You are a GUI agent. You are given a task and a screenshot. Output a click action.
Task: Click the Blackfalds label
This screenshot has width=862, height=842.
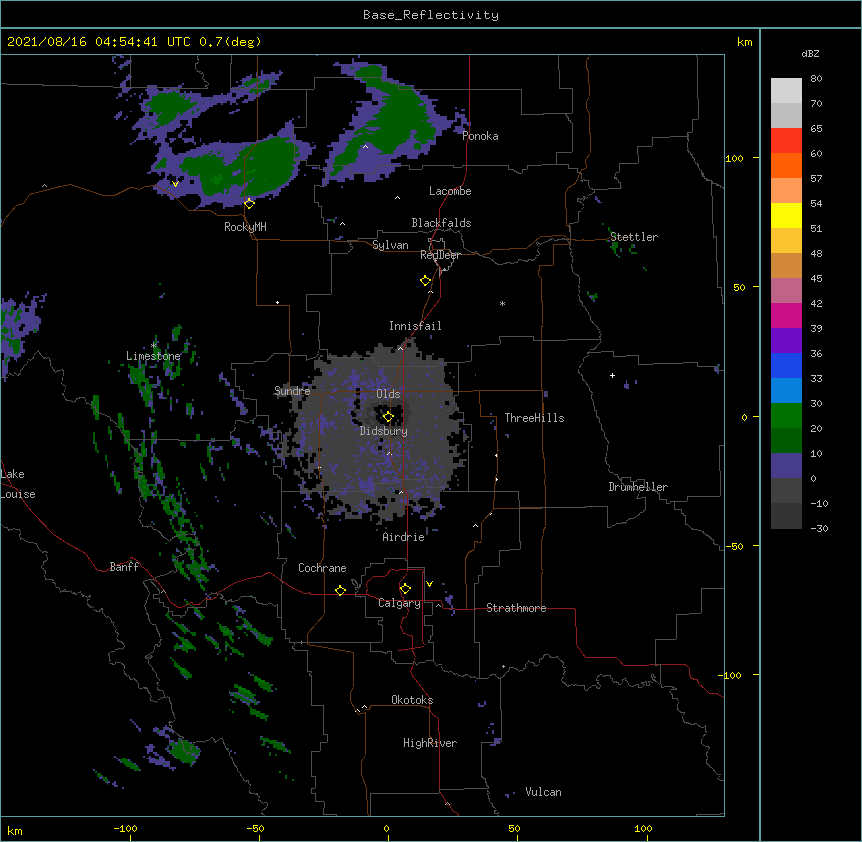click(441, 223)
